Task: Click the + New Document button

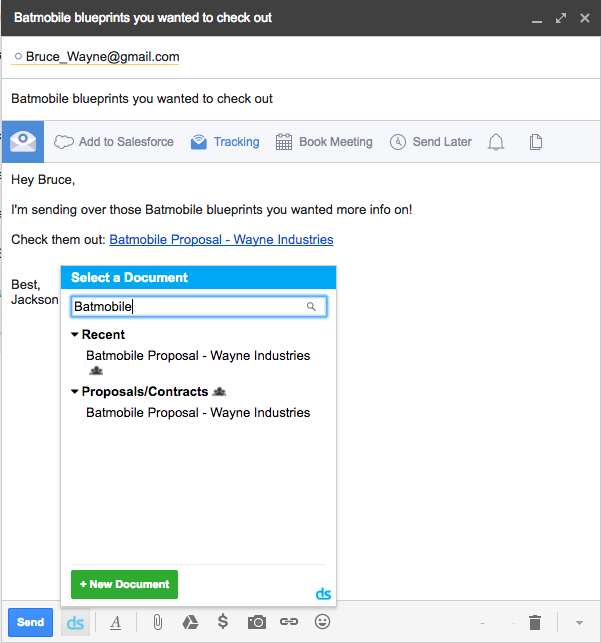Action: 124,584
